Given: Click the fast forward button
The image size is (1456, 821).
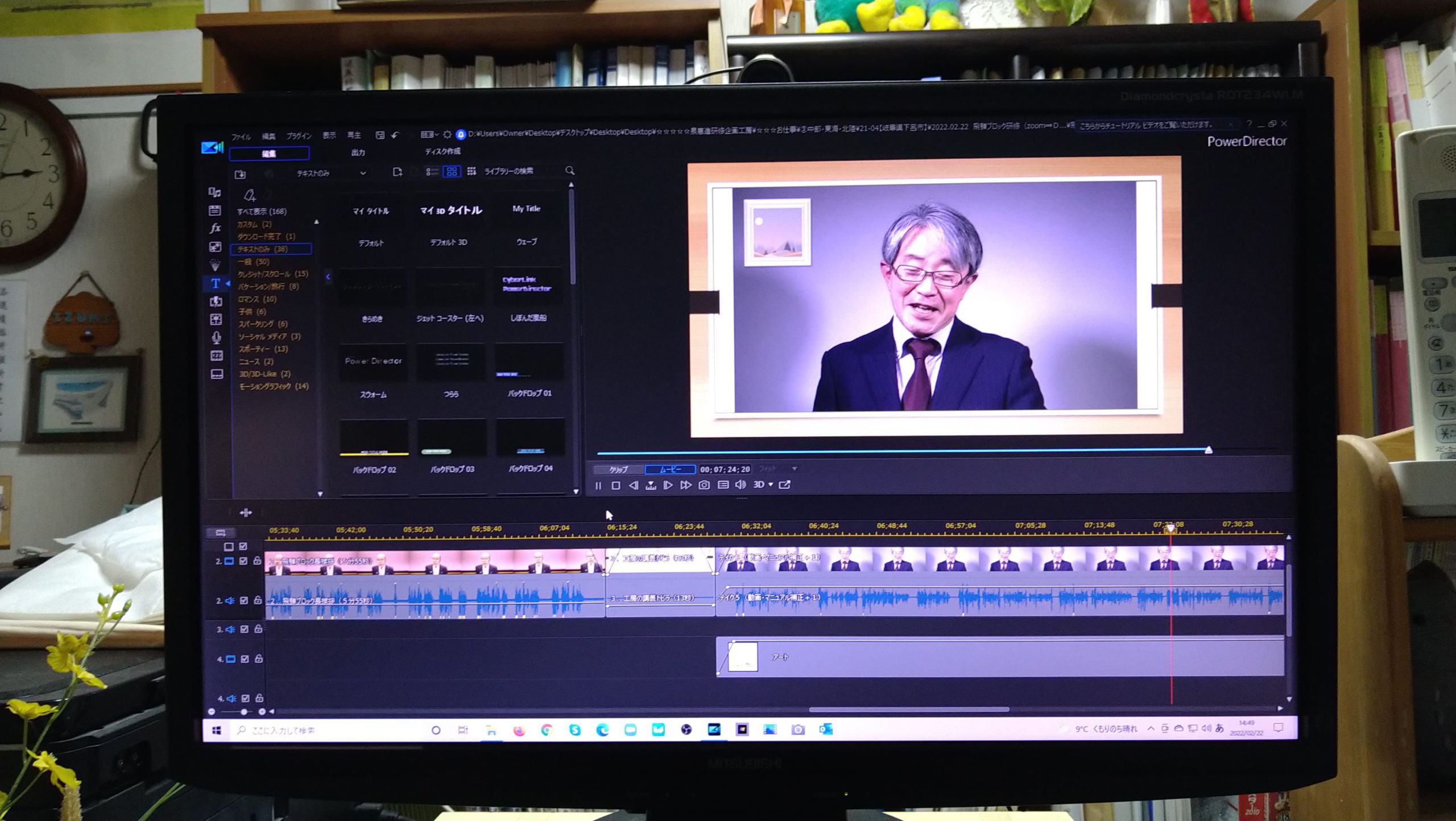Looking at the screenshot, I should 686,485.
